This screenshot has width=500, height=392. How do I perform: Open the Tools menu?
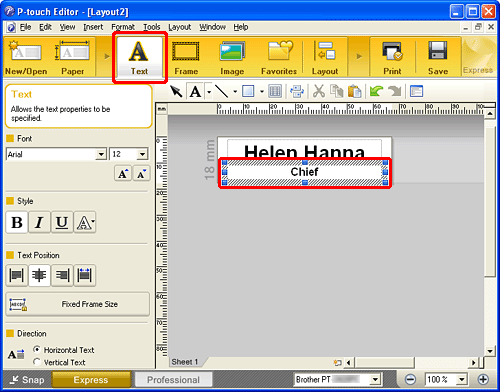point(152,27)
